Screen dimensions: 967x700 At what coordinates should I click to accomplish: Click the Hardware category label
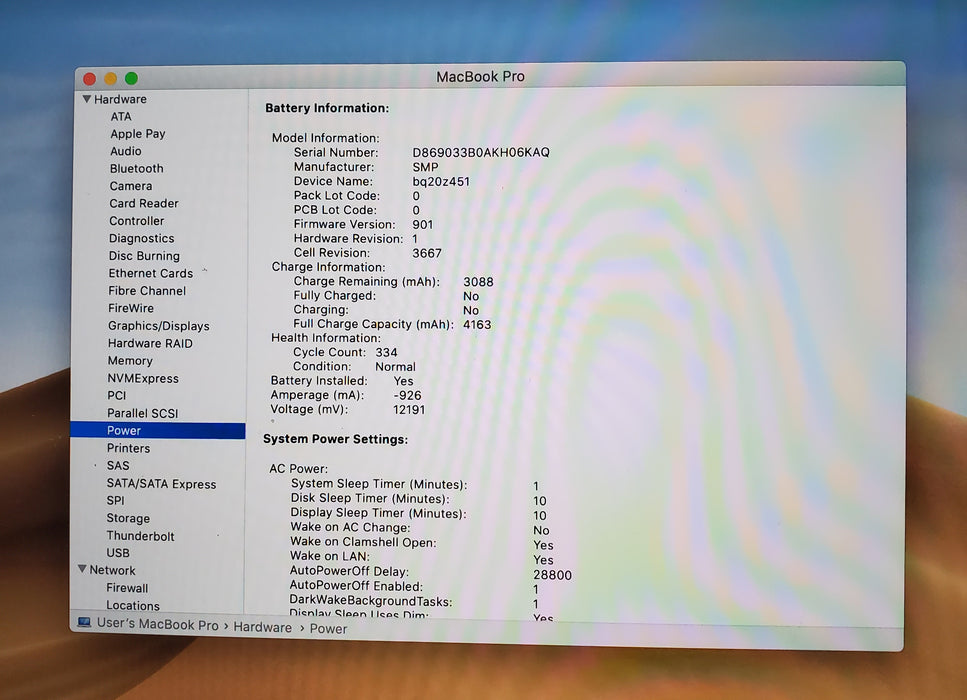pos(120,99)
